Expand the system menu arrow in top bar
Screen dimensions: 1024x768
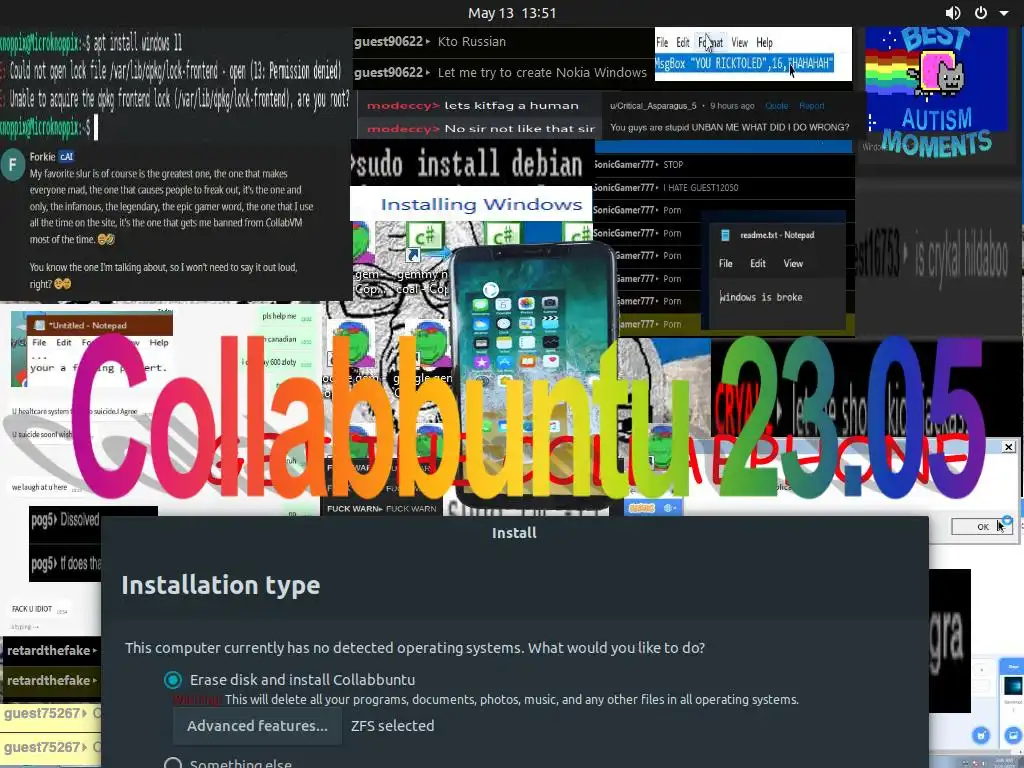[1004, 13]
